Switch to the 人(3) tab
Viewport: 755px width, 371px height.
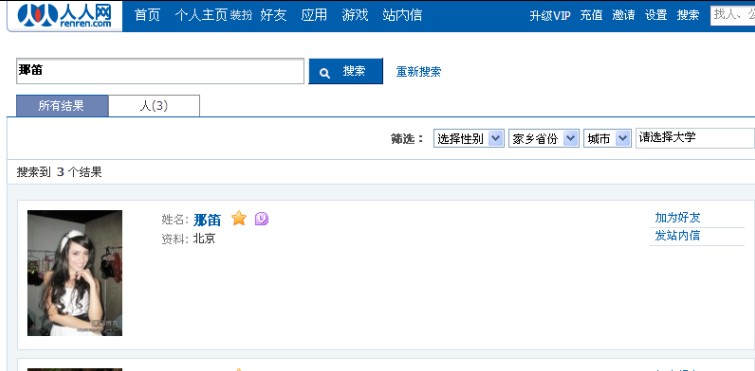tap(154, 106)
